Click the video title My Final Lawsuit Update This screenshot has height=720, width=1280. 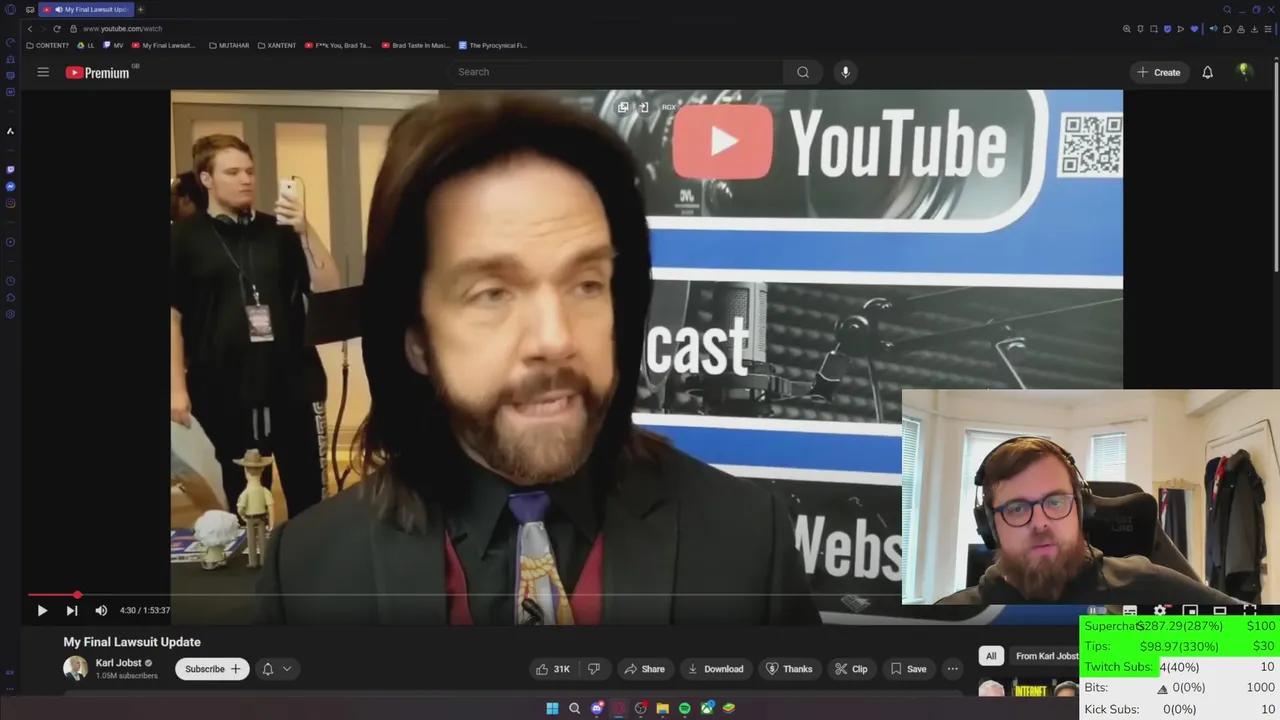132,642
